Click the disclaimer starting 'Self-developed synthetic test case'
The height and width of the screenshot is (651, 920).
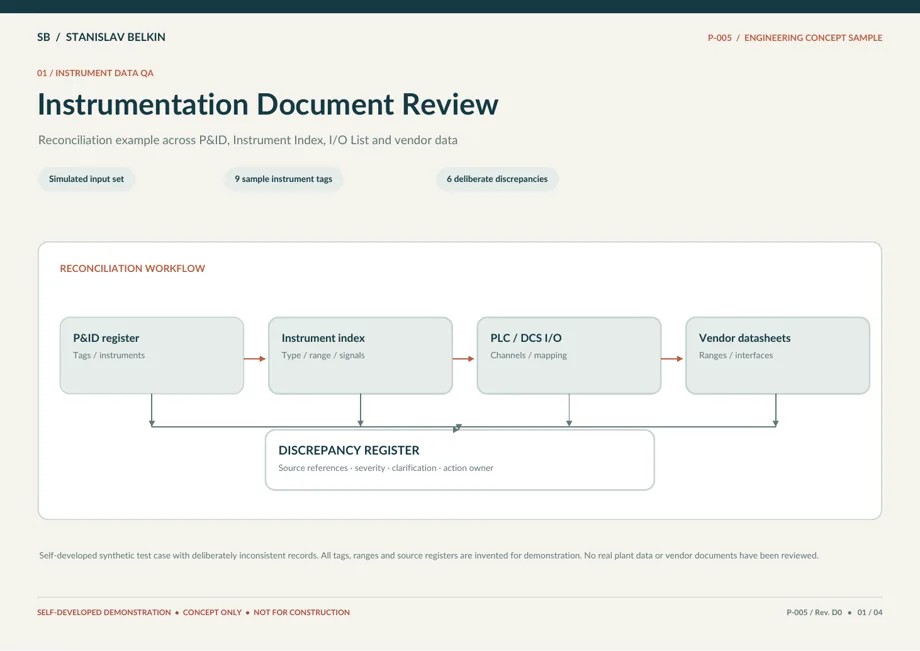pos(429,555)
